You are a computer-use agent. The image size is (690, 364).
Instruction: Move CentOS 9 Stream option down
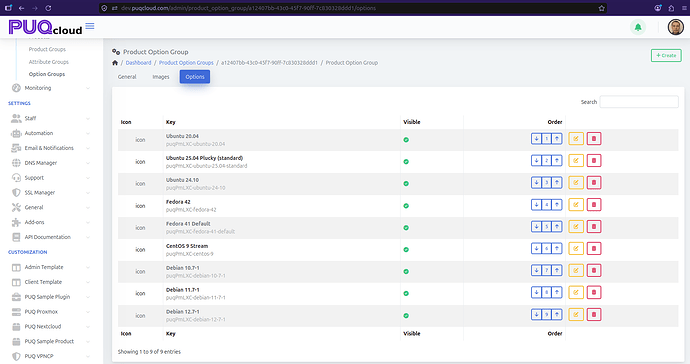click(536, 249)
